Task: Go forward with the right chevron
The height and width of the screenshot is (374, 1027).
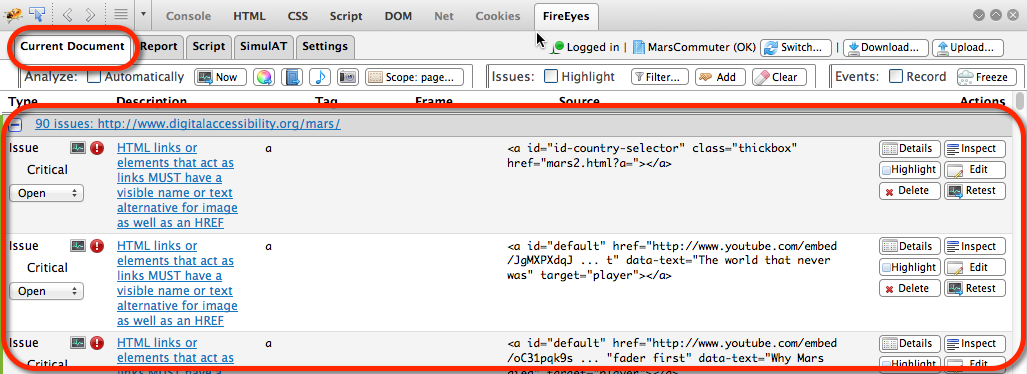Action: 90,14
